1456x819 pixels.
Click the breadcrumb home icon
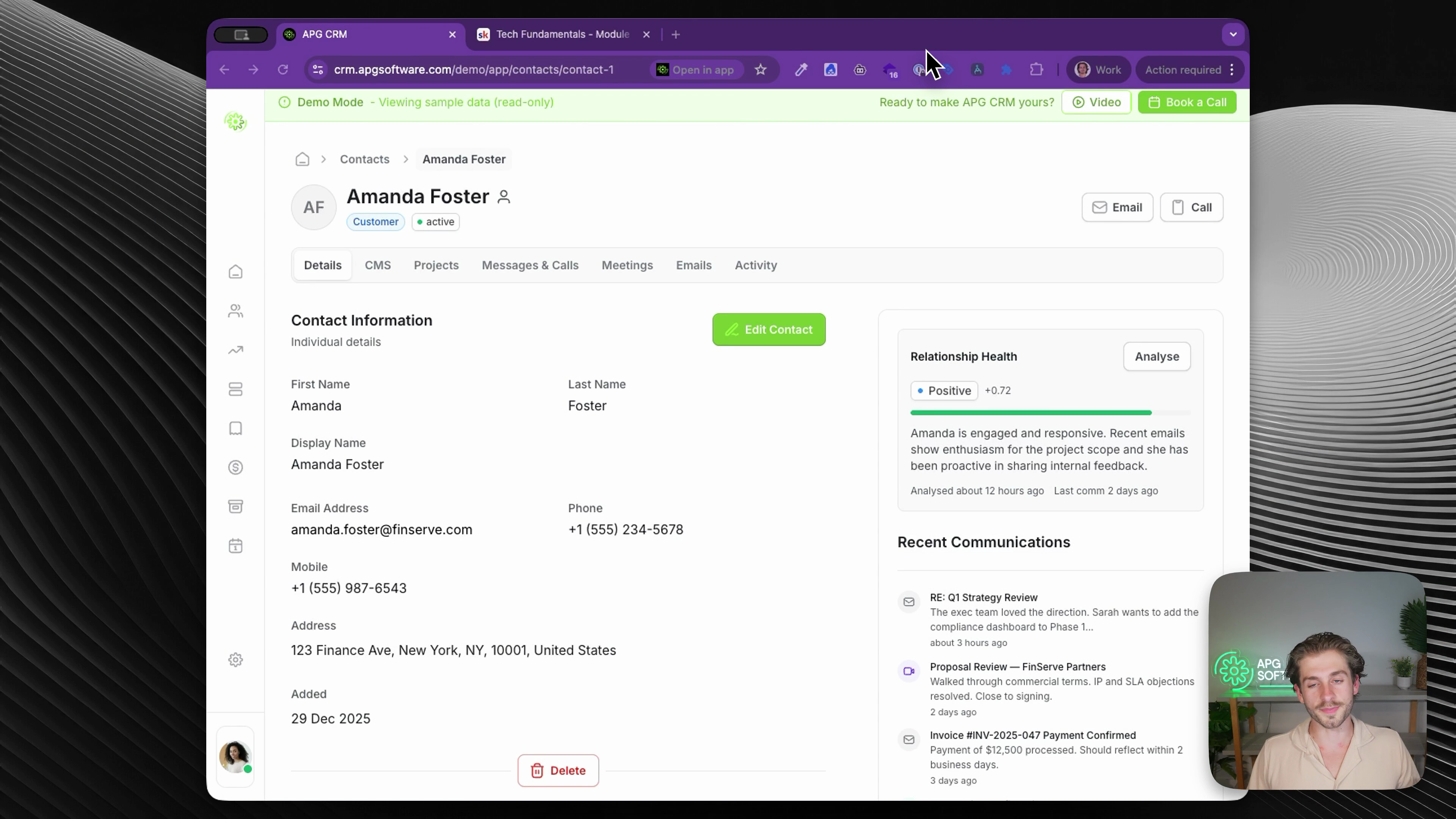click(303, 159)
